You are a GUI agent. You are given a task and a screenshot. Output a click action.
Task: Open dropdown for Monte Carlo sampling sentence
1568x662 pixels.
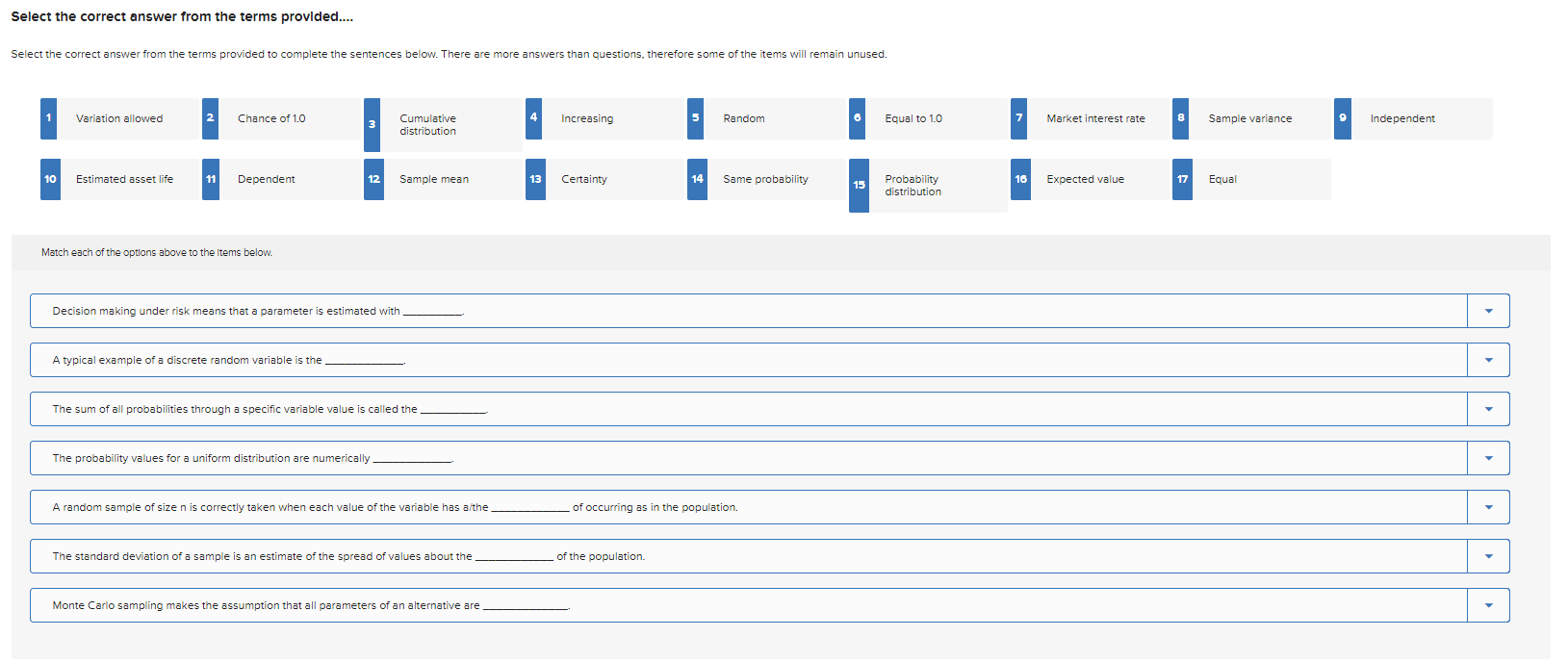(1488, 605)
